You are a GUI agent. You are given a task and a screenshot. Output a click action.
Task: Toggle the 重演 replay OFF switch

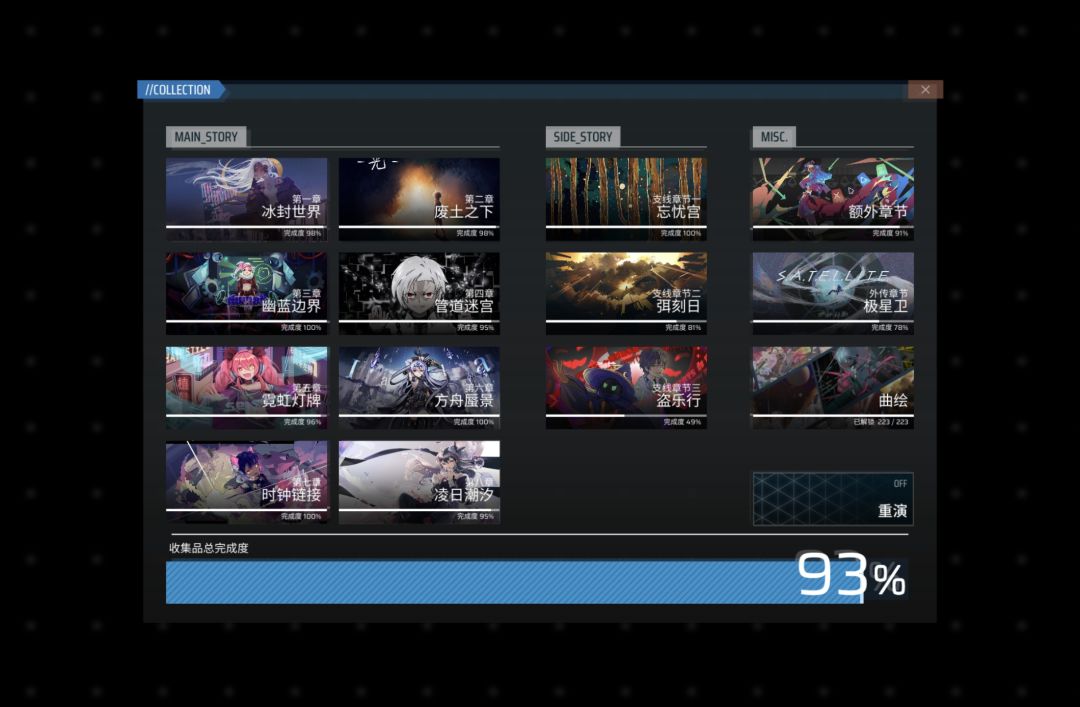833,499
